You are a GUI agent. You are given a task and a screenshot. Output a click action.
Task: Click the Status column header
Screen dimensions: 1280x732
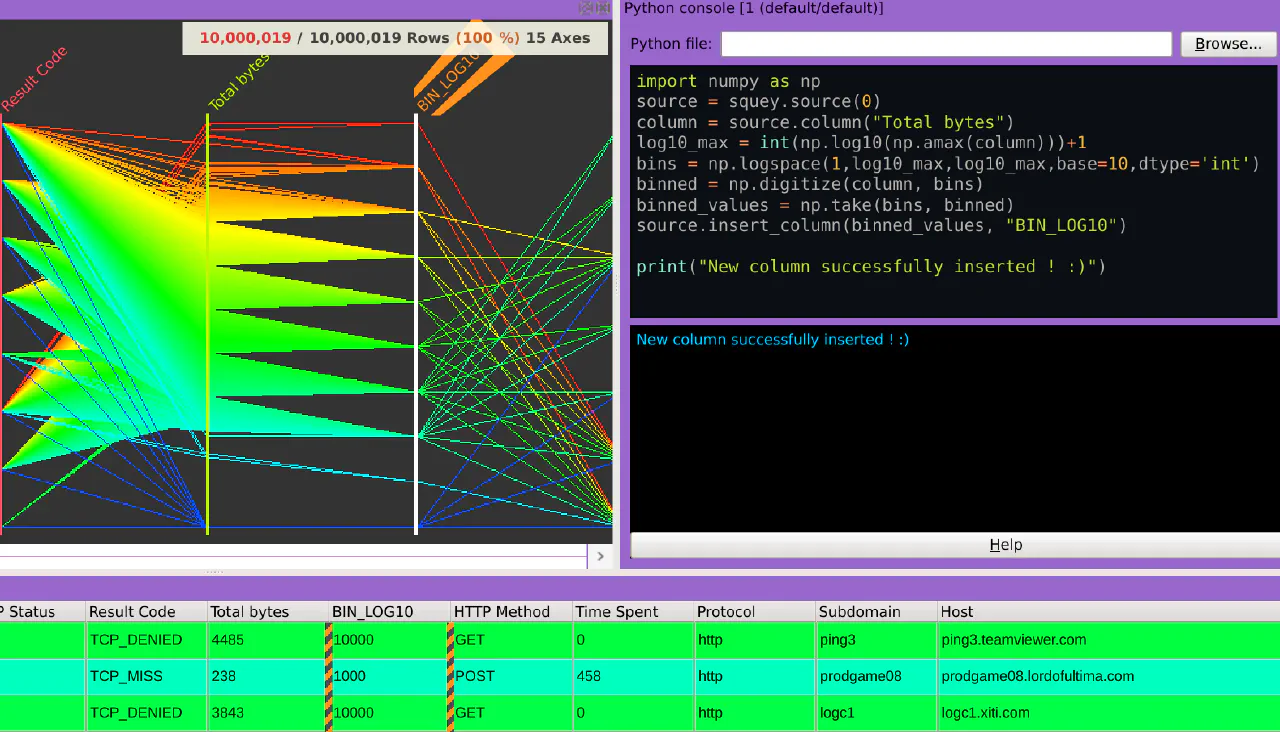[42, 612]
